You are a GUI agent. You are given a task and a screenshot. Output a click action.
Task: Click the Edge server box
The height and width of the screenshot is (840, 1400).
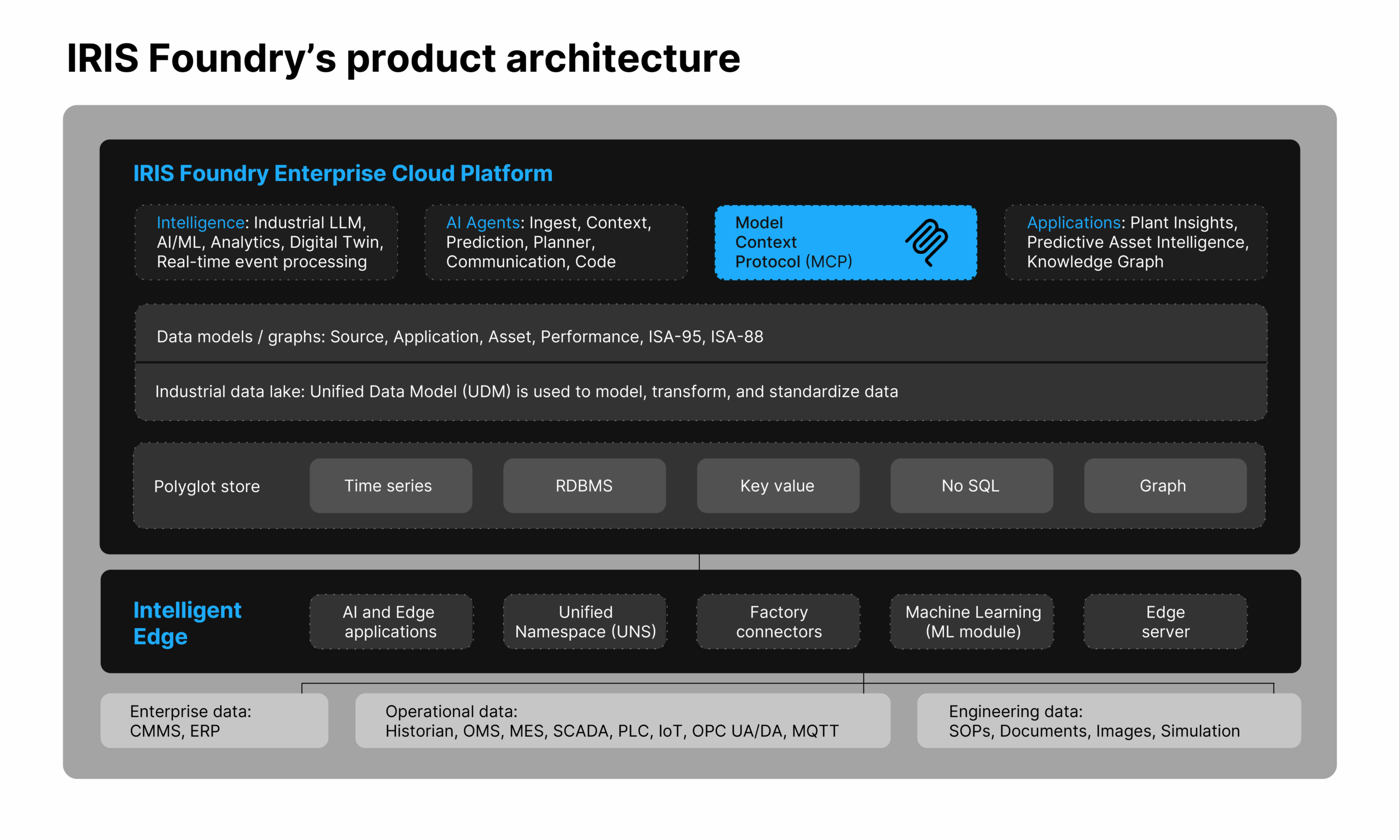(1165, 621)
